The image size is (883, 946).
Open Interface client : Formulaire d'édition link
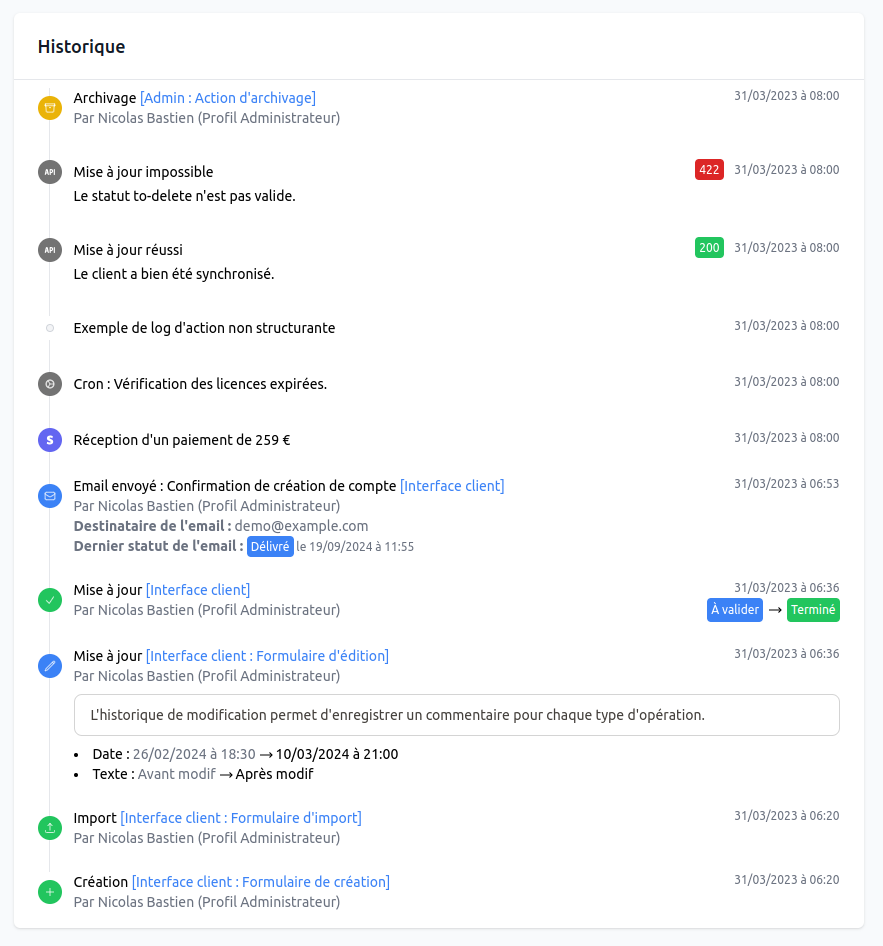coord(267,656)
